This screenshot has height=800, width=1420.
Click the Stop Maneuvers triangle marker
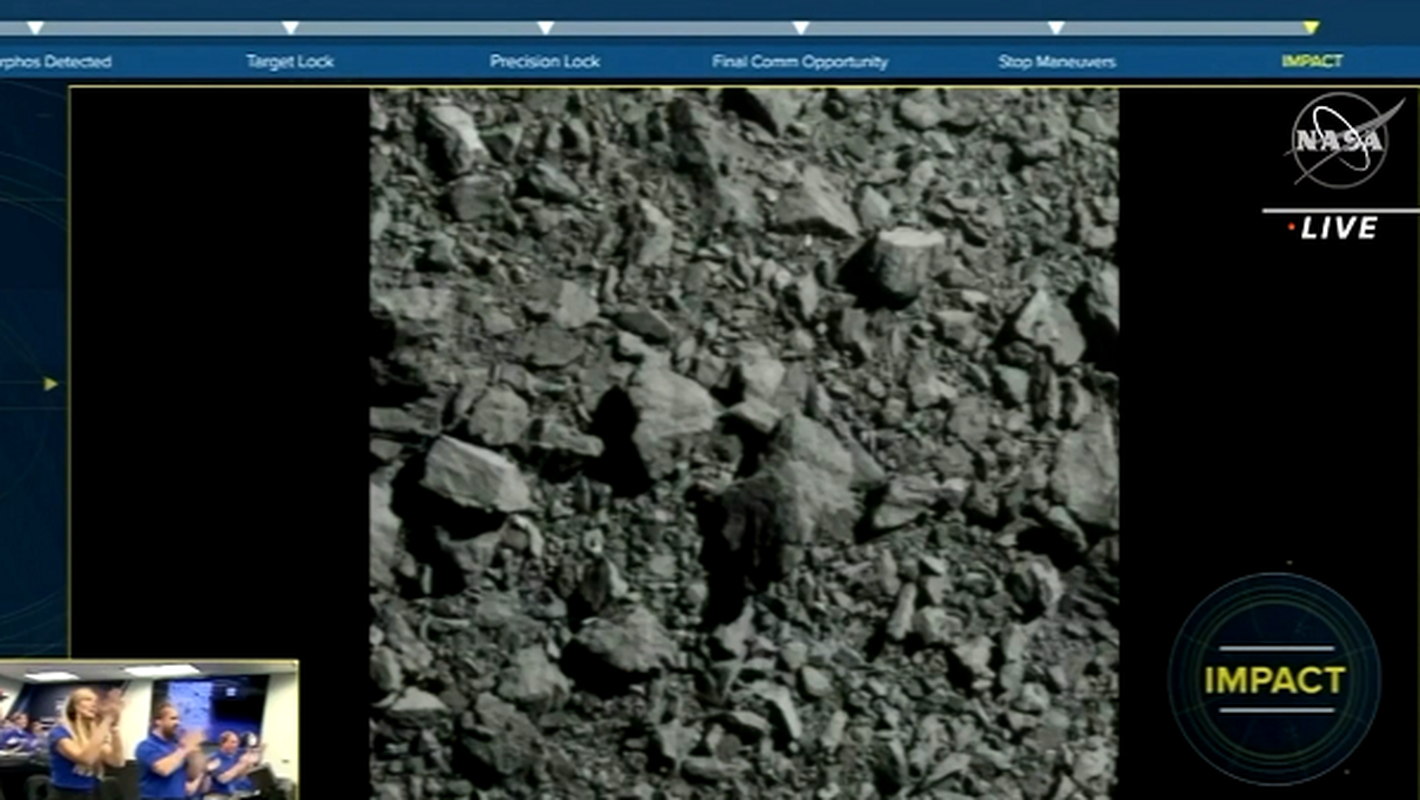coord(1056,27)
